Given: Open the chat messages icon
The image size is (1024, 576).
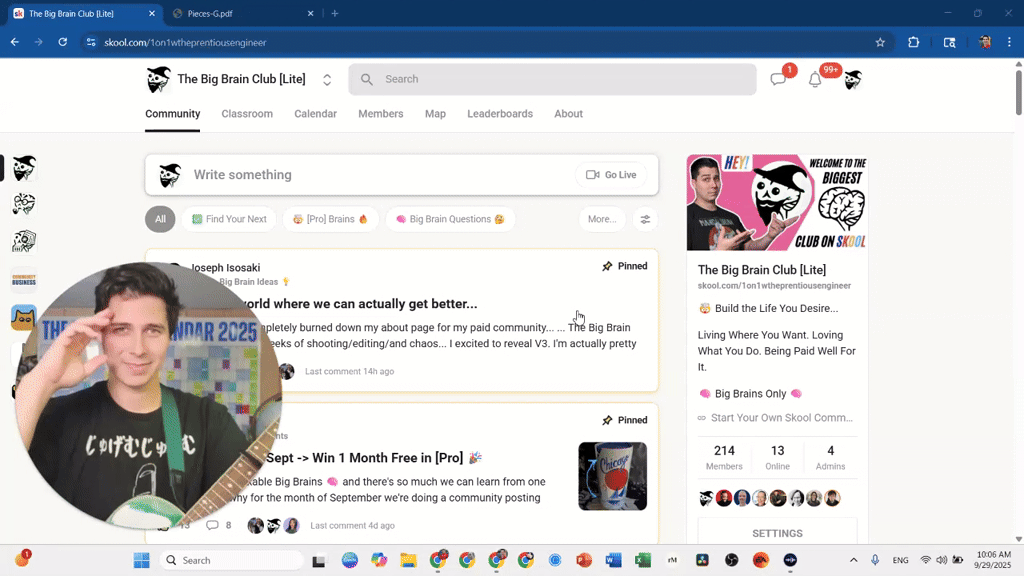Looking at the screenshot, I should point(777,80).
